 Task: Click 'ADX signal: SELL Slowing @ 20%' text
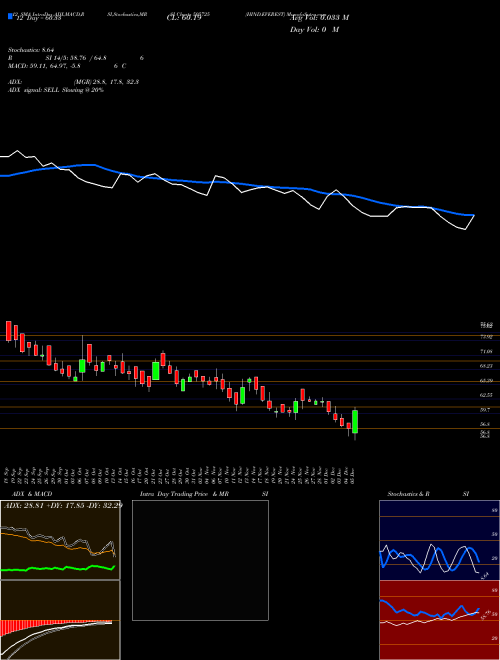56,90
